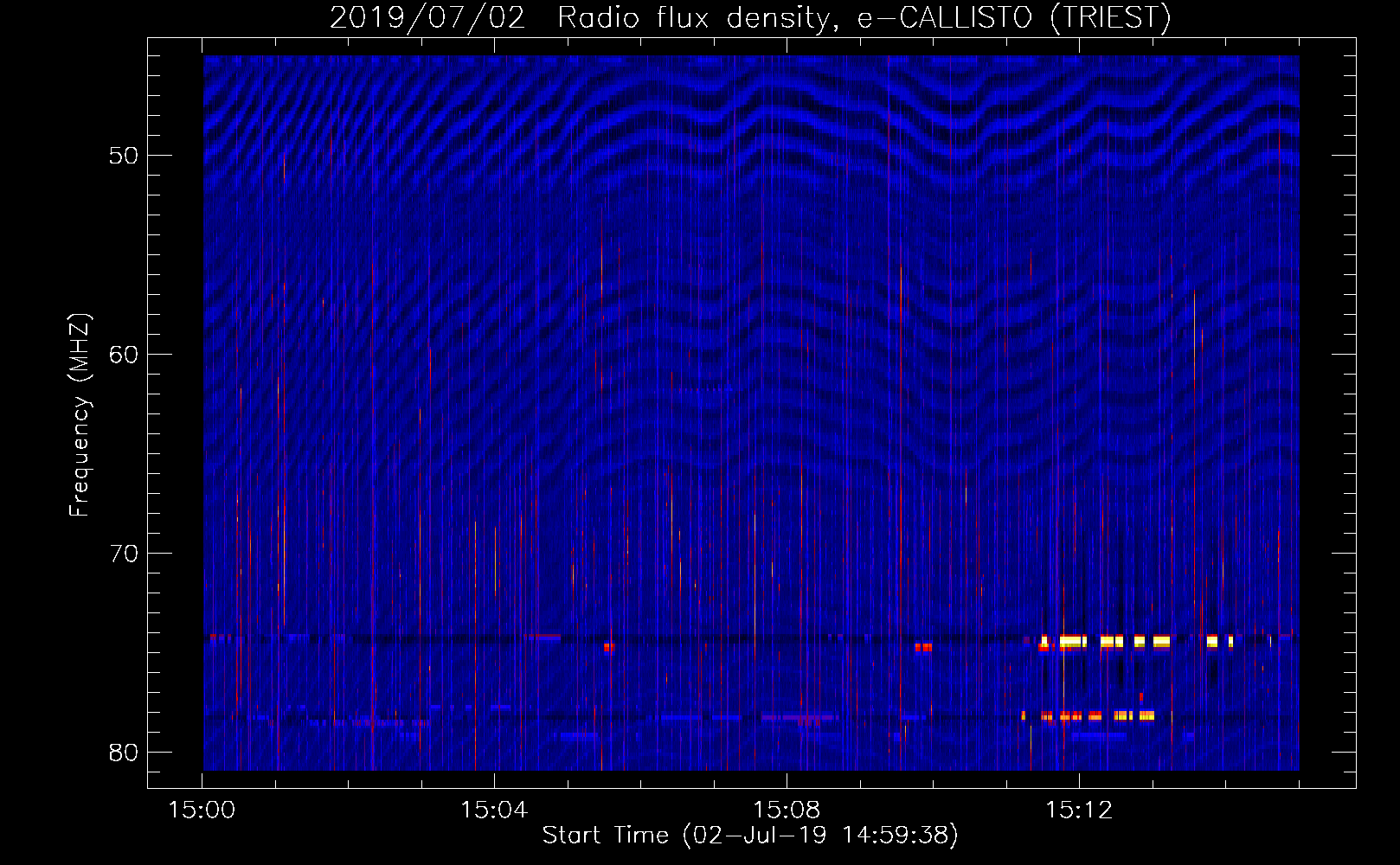This screenshot has height=865, width=1400.
Task: Click the 50 MHz frequency tick label
Action: pyautogui.click(x=125, y=156)
